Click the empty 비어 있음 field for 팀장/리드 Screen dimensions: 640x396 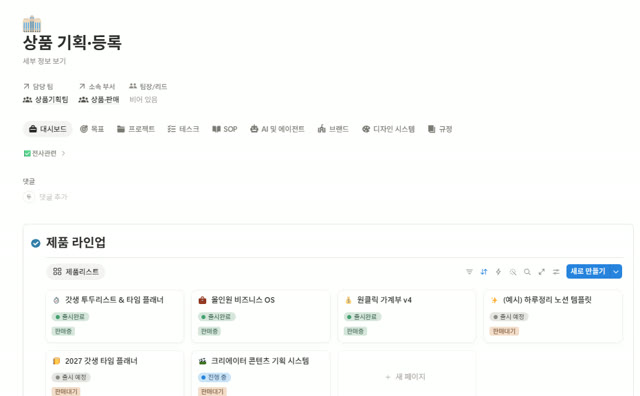143,100
